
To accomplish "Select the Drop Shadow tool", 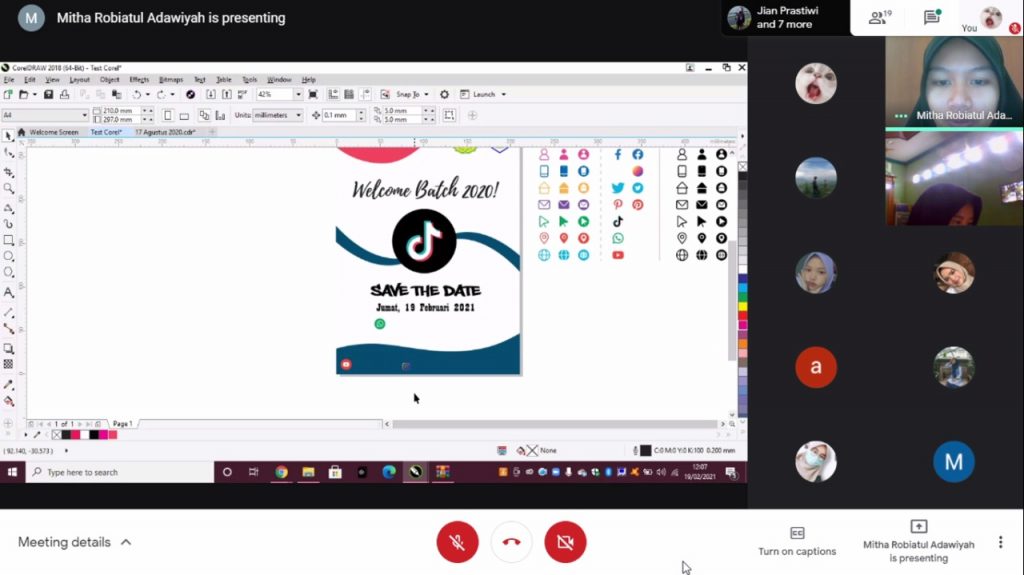I will [x=8, y=348].
